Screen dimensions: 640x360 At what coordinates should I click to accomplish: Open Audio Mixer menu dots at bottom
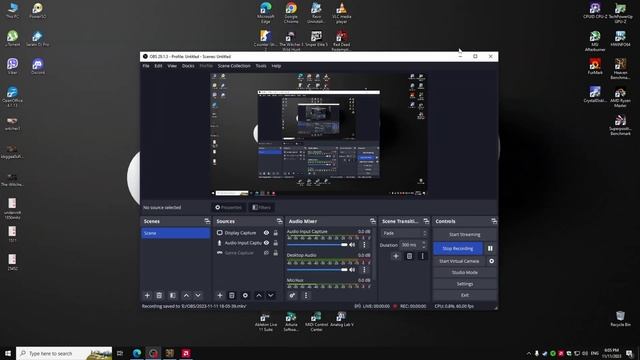306,295
